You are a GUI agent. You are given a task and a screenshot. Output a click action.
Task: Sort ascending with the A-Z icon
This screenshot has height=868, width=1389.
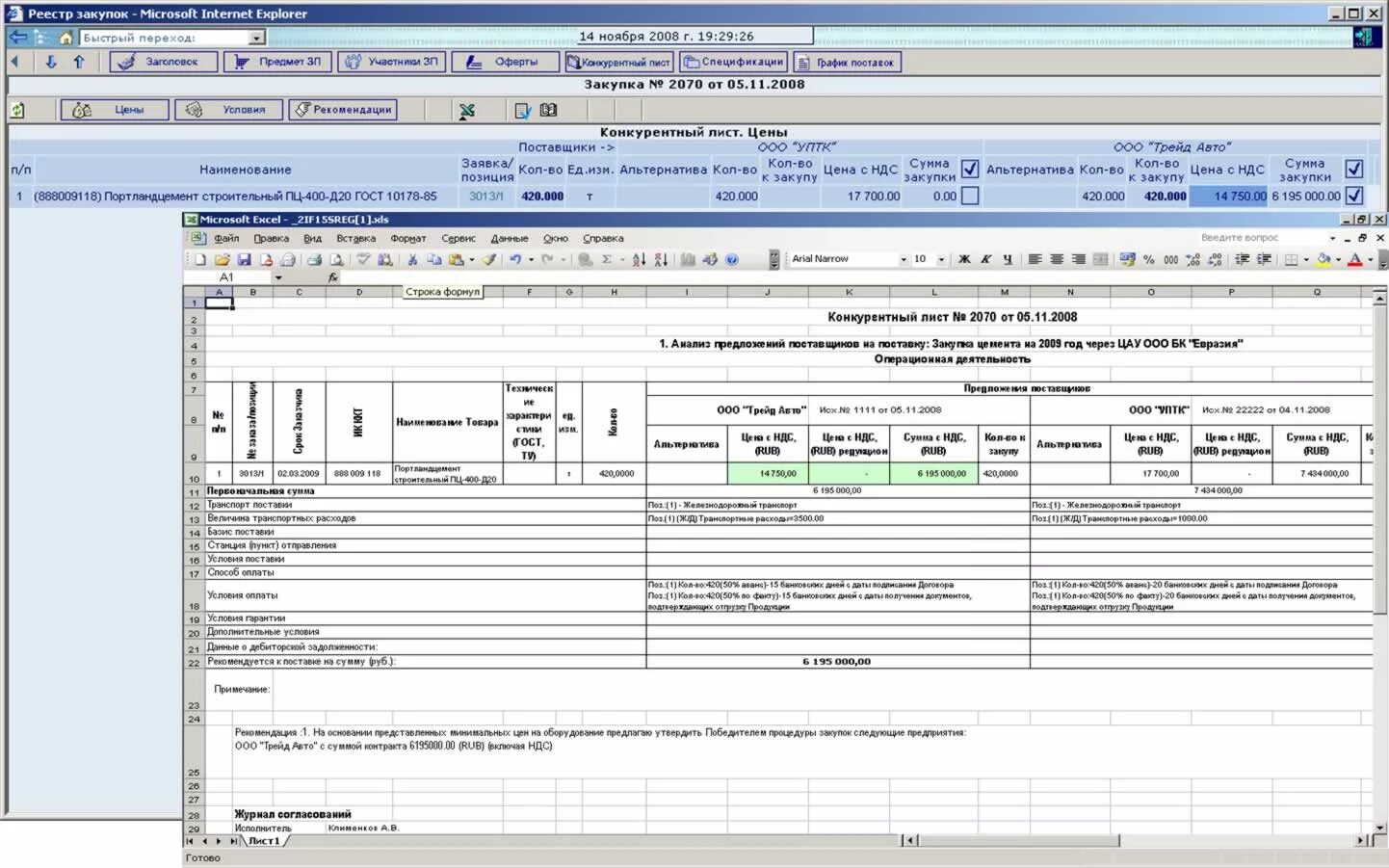tap(639, 259)
